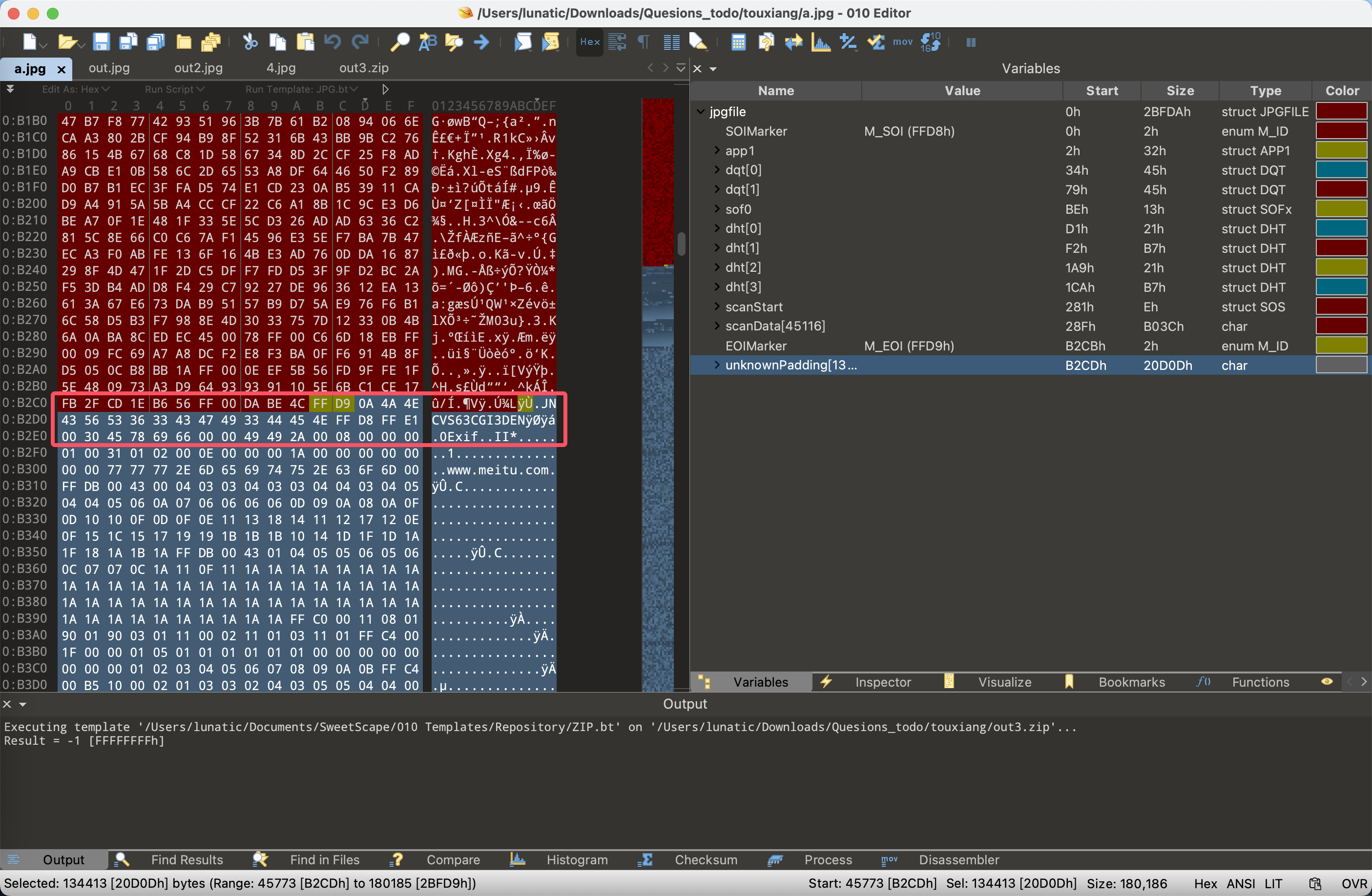Click the Highlight marker toolbar icon
Viewport: 1372px width, 896px height.
(x=698, y=42)
